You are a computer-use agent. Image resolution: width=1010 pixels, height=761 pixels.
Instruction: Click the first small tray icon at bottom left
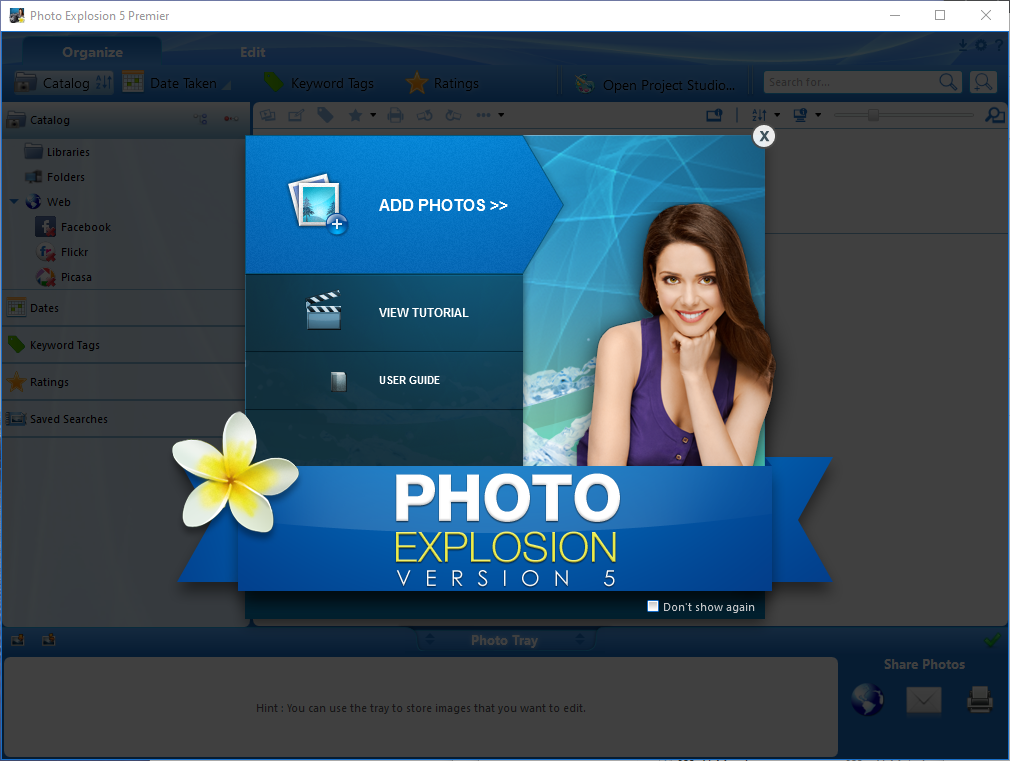[x=18, y=640]
